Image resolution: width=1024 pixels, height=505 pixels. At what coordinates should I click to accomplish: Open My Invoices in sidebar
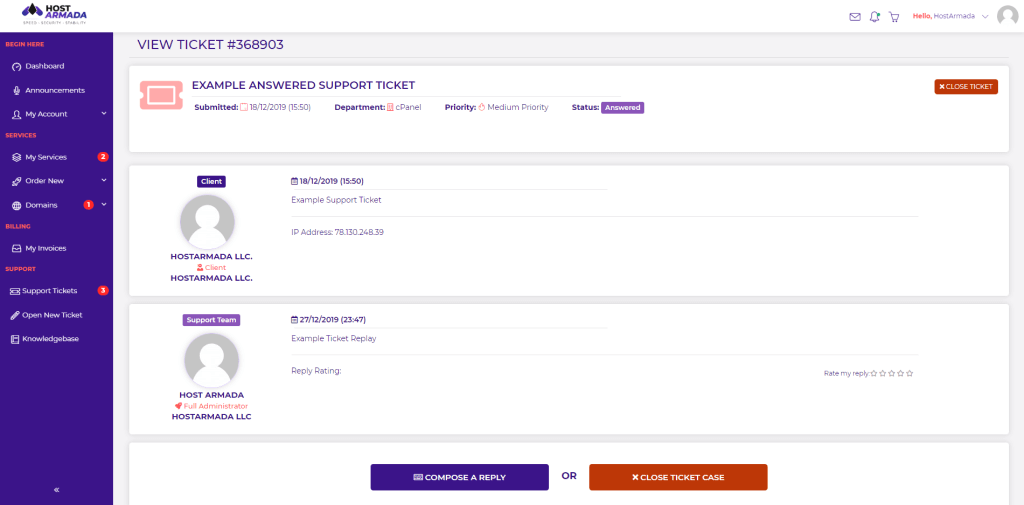(46, 248)
